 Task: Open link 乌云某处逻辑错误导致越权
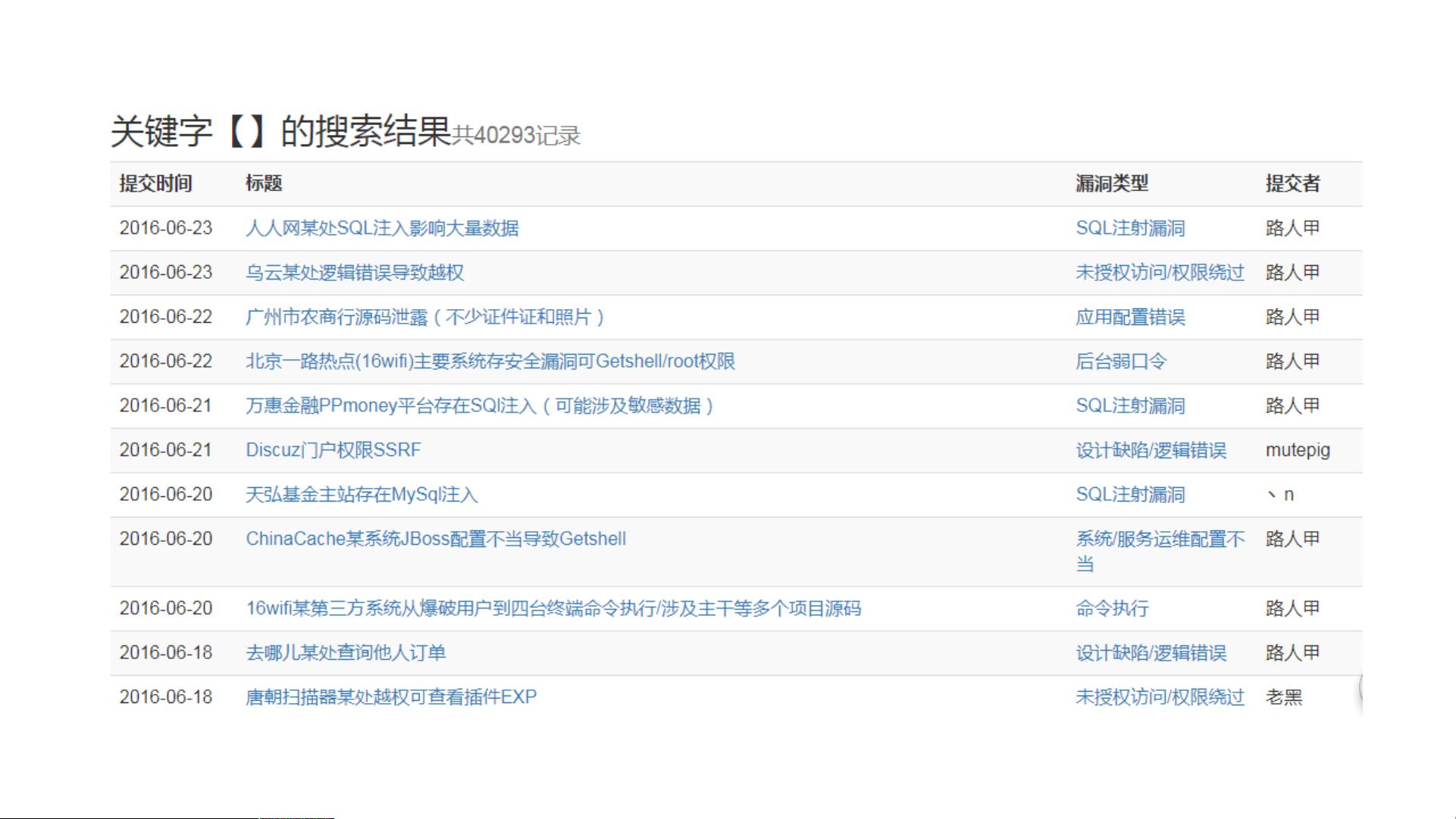pos(355,273)
